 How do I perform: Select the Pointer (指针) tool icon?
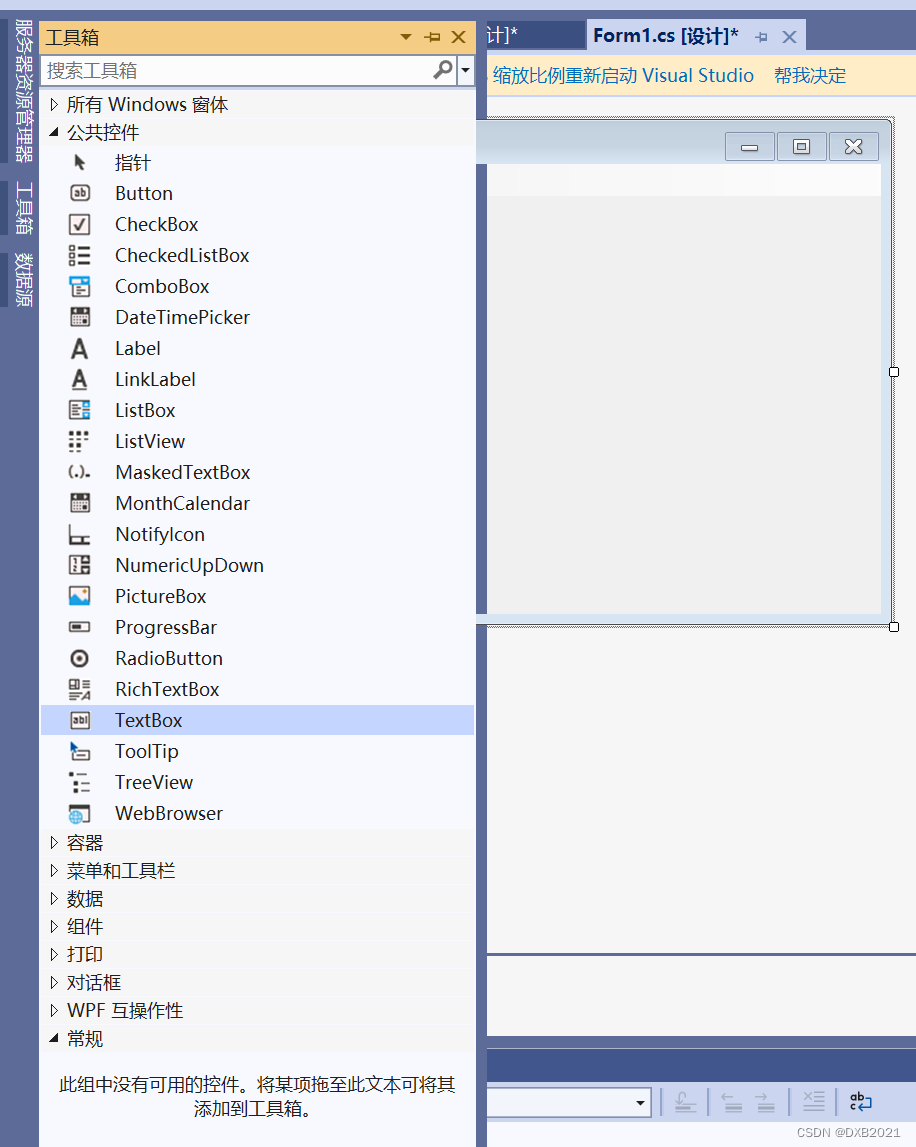[x=80, y=162]
